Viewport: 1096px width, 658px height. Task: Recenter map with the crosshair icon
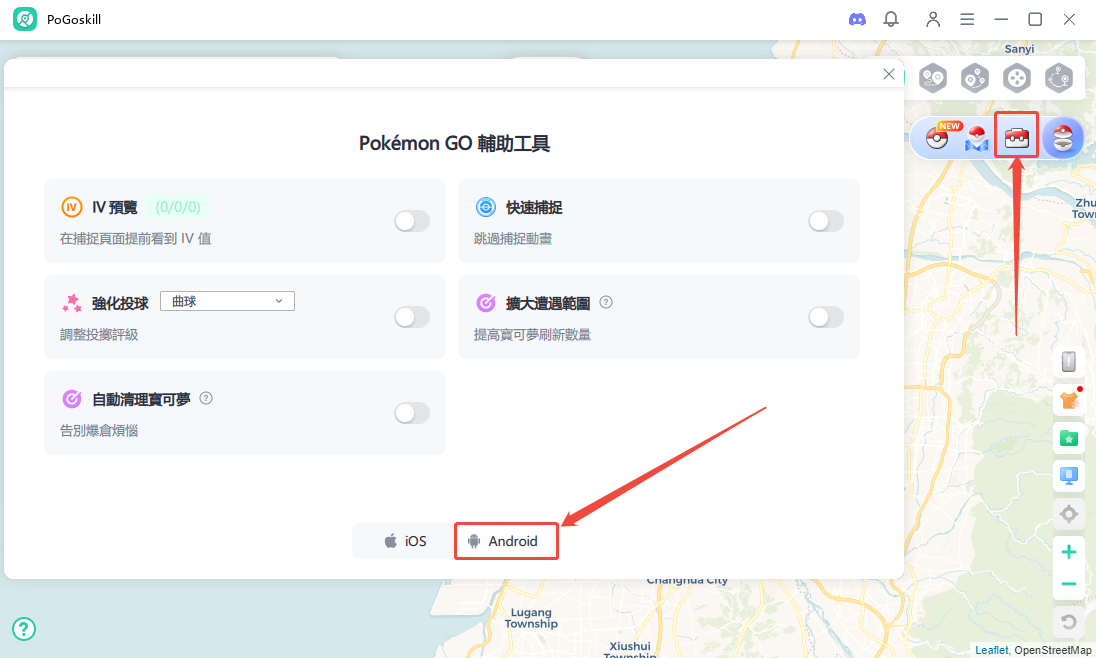pyautogui.click(x=1069, y=515)
